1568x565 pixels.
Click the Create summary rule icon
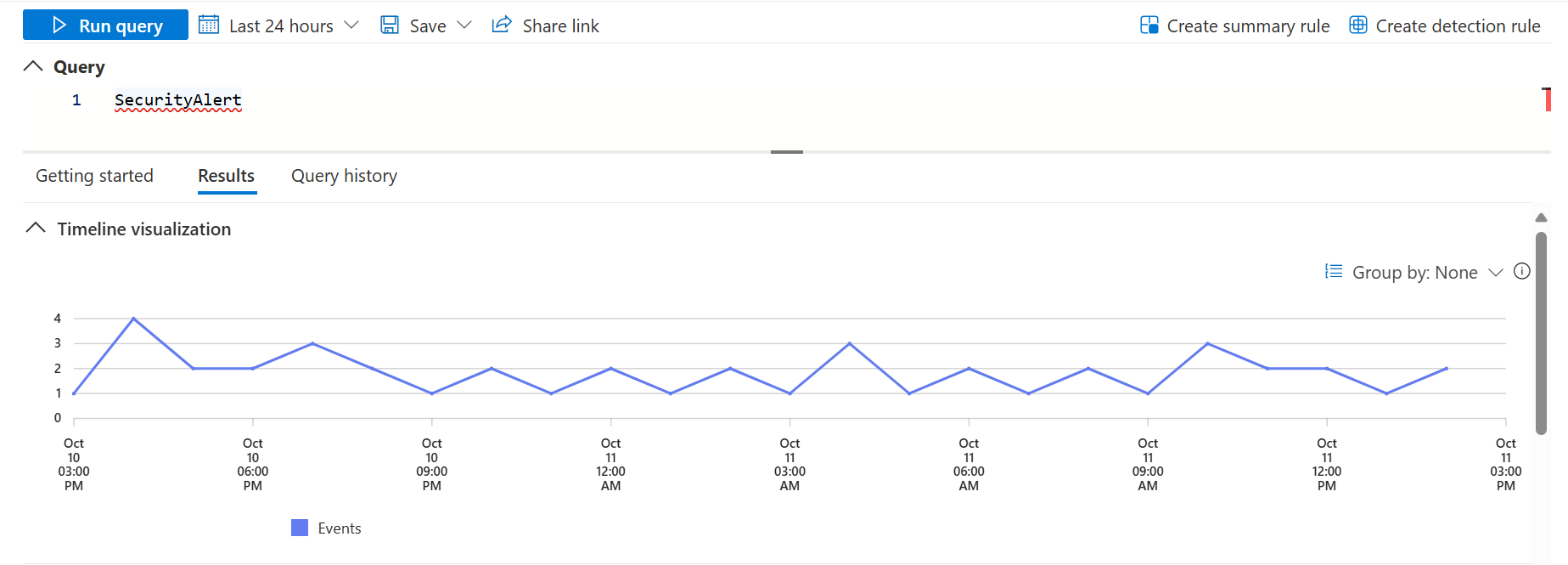1149,25
